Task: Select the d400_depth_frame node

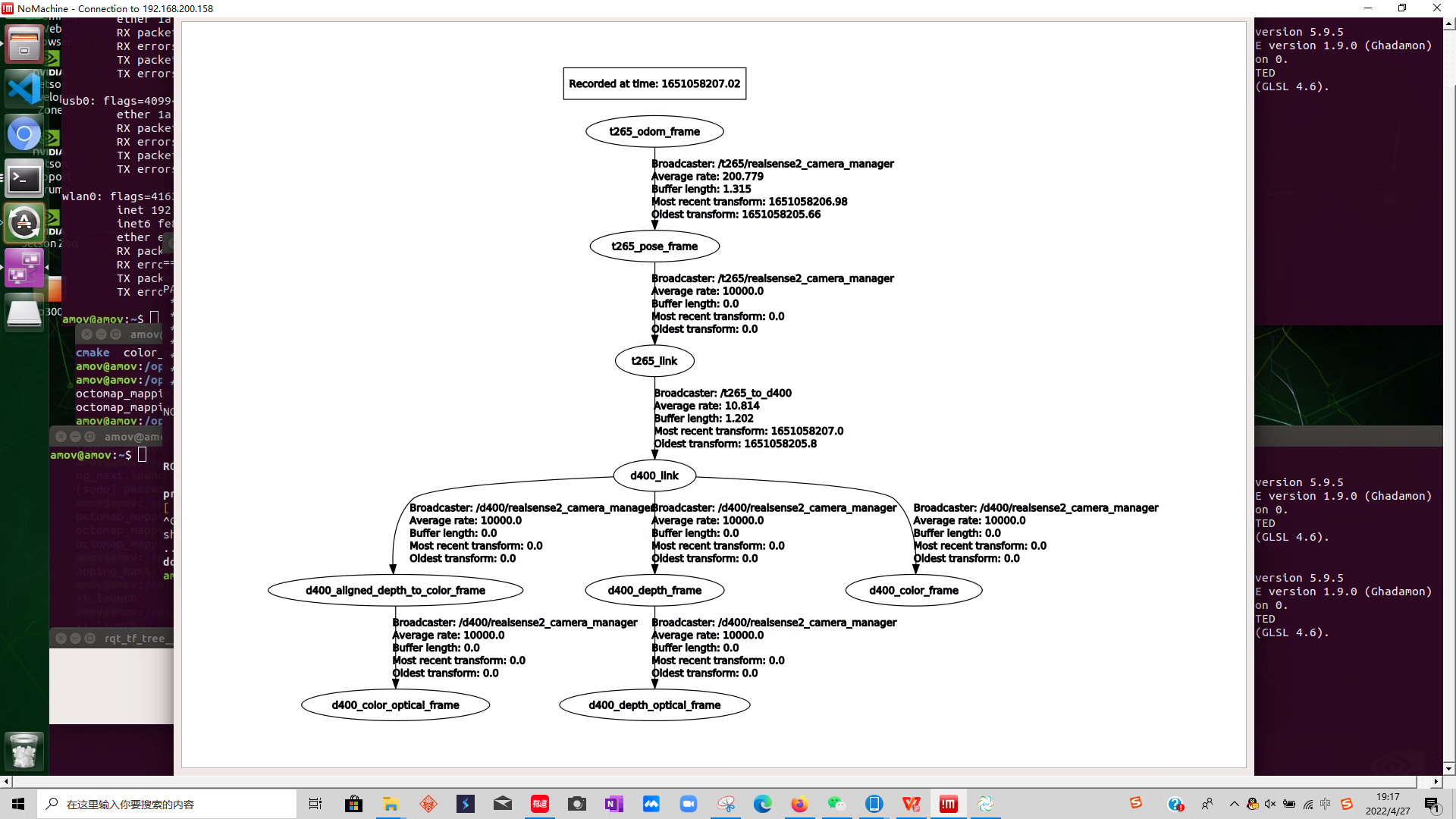Action: [654, 590]
